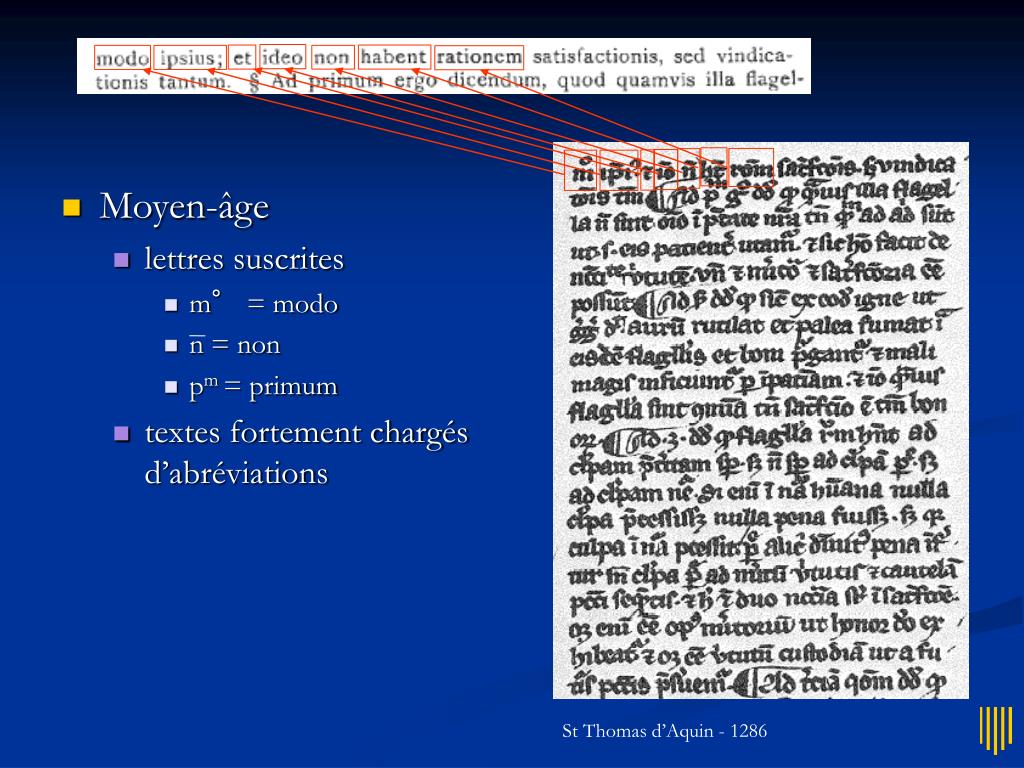
Task: Click the yellow striped logo in corner
Action: [x=995, y=729]
